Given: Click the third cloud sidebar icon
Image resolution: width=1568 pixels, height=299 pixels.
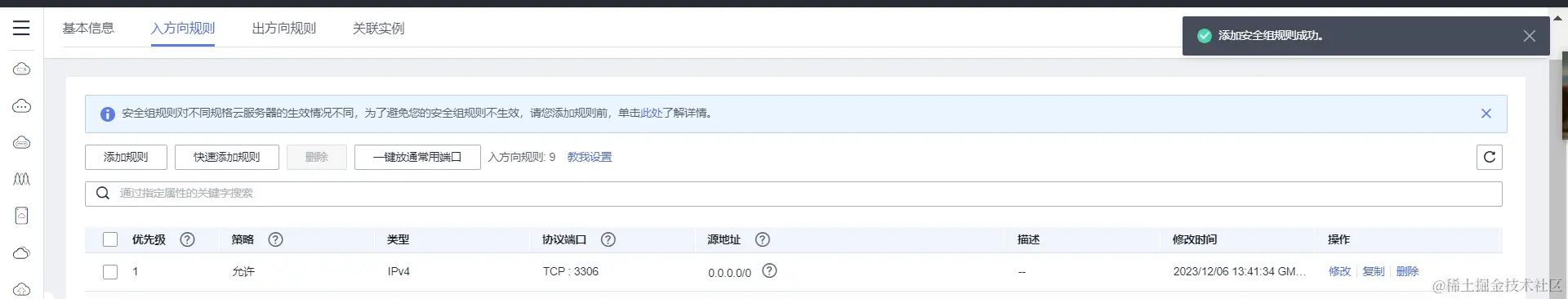Looking at the screenshot, I should click(x=22, y=142).
